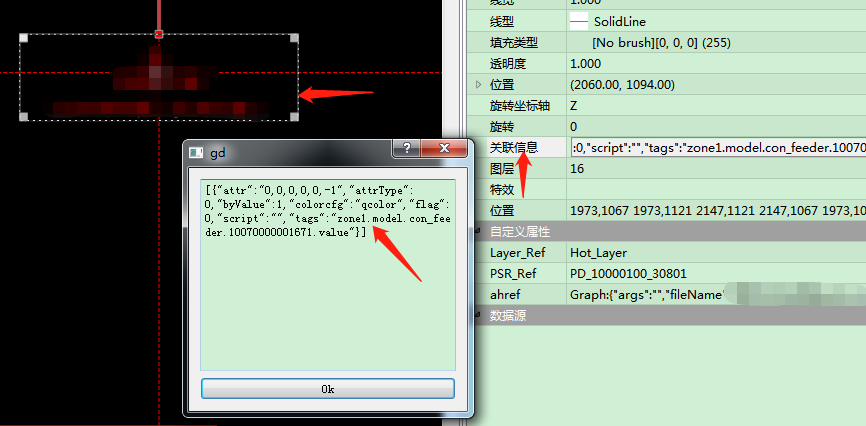The height and width of the screenshot is (426, 866).
Task: Select the 图层 property label
Action: 501,169
